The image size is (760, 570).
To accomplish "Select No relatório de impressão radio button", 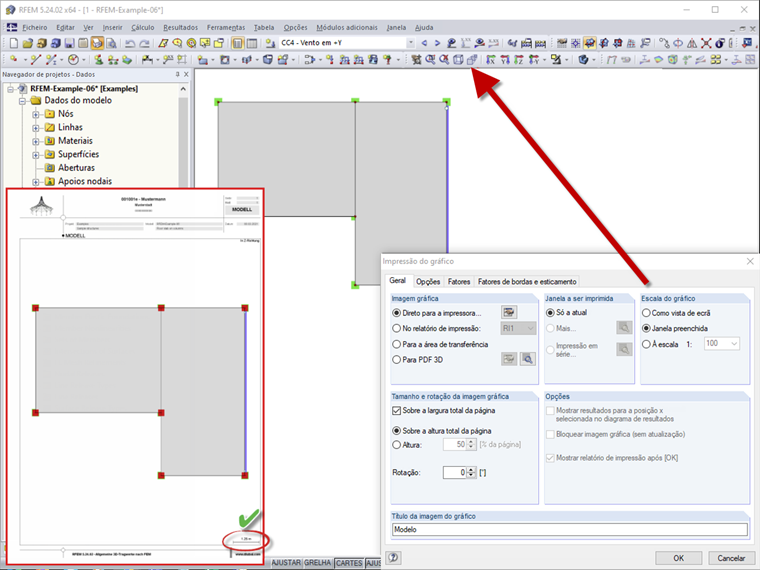I will (x=396, y=329).
